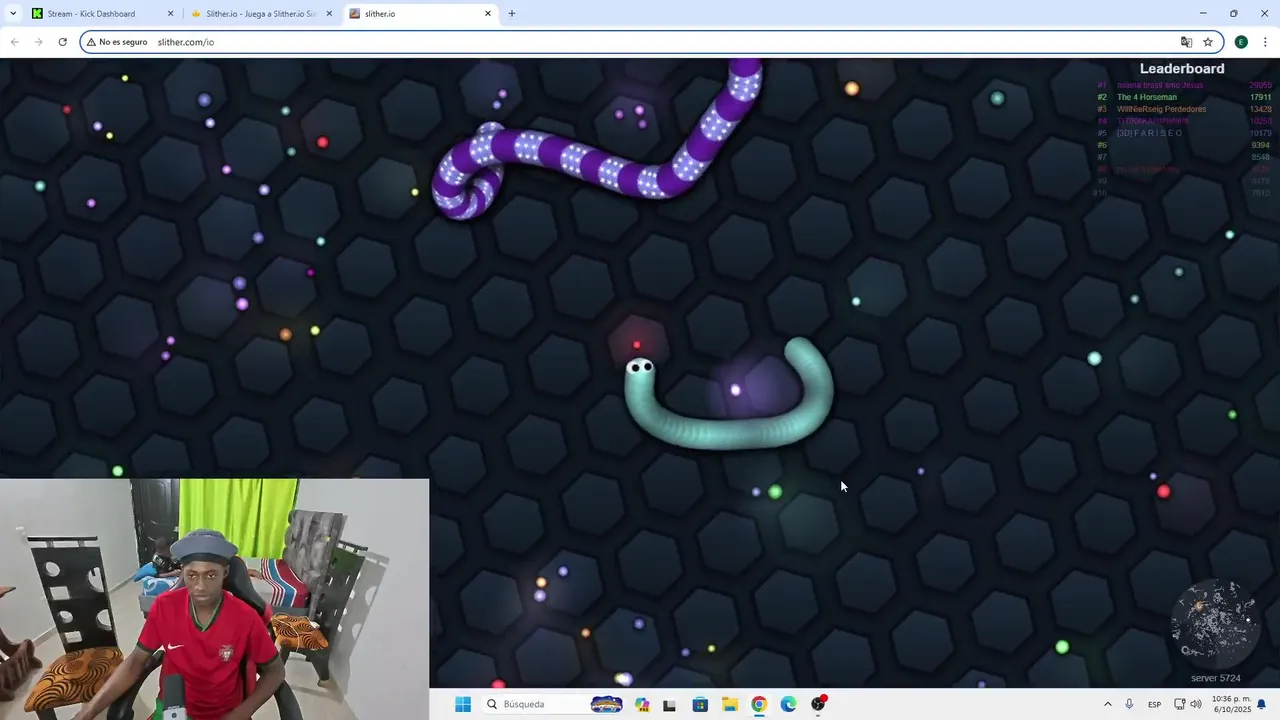Screen dimensions: 1280x720
Task: Switch to the Slither.io - Juega a Slither.io tab
Action: pos(262,14)
